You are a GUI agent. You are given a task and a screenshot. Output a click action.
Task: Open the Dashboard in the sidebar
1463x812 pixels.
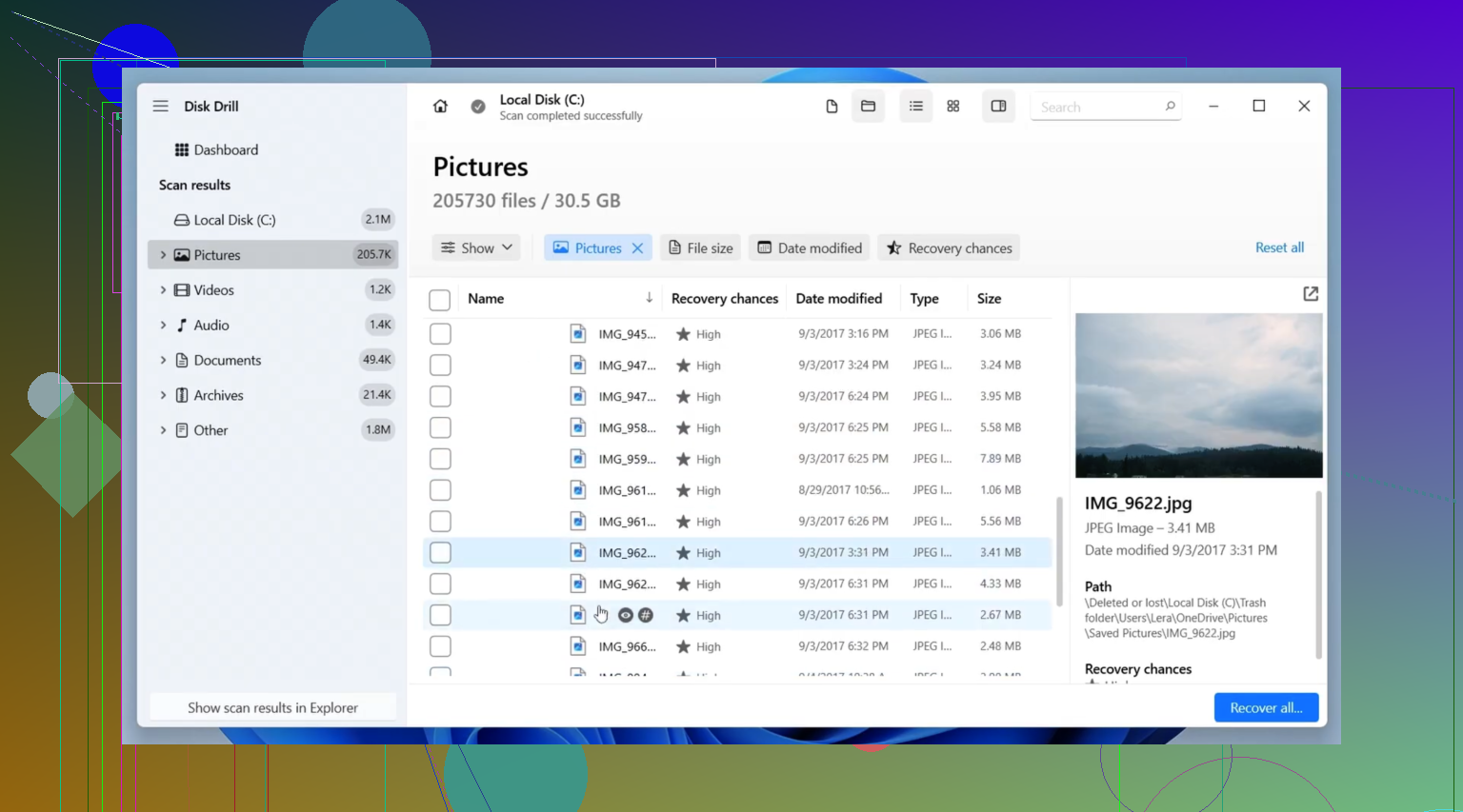point(226,150)
